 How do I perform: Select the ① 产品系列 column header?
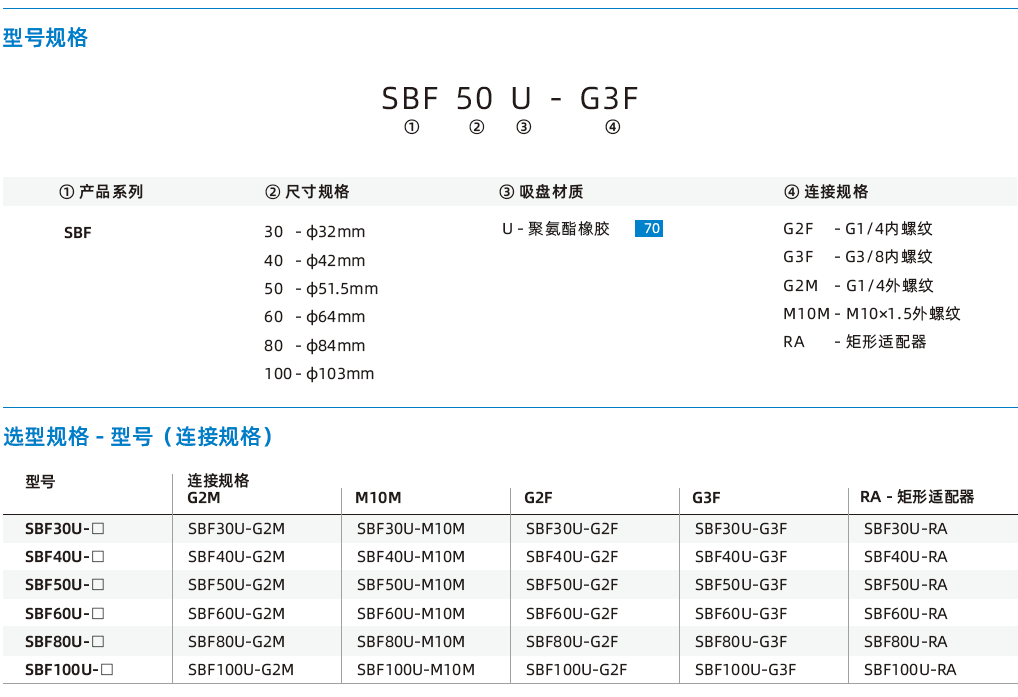pos(101,192)
